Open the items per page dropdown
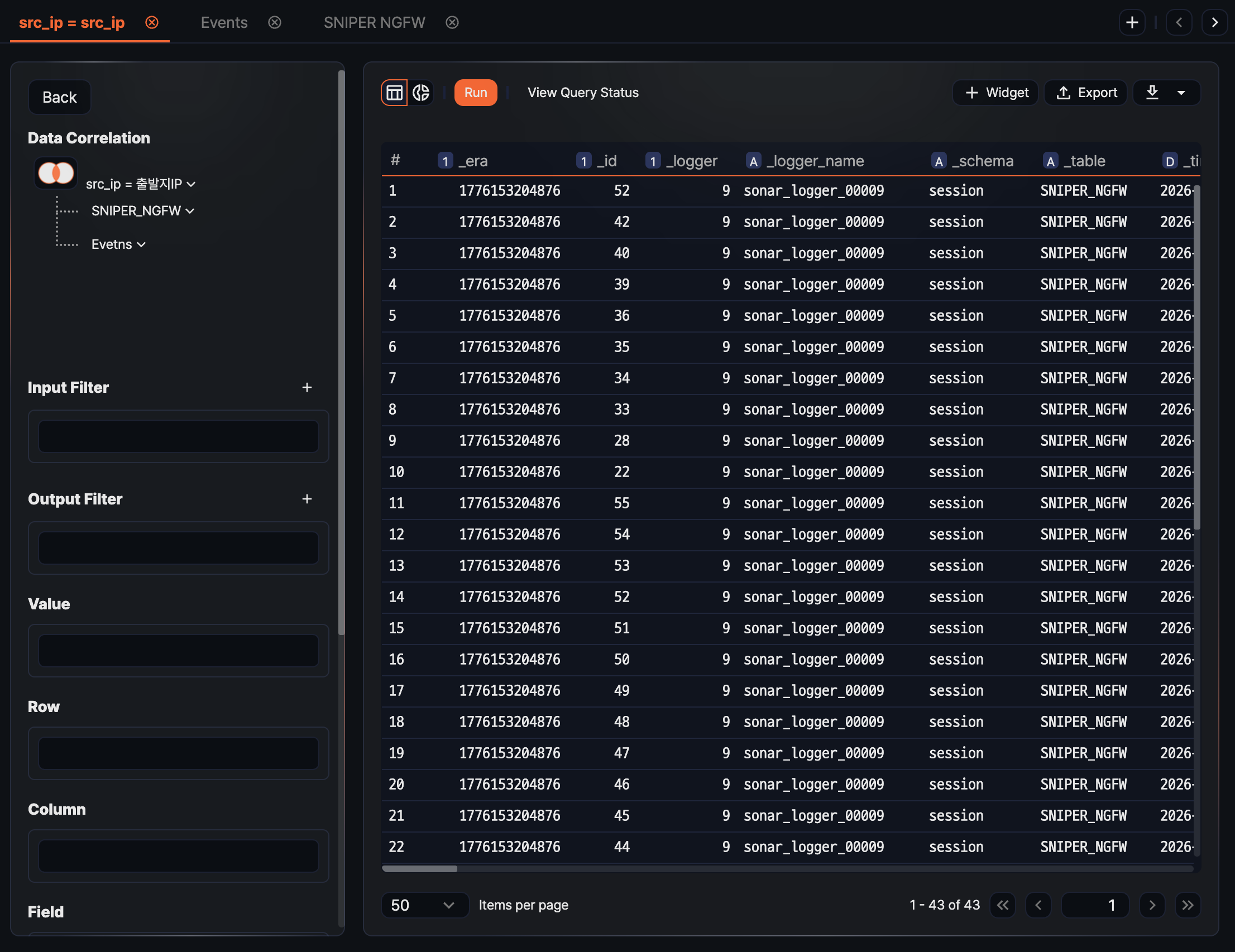Image resolution: width=1235 pixels, height=952 pixels. point(424,905)
